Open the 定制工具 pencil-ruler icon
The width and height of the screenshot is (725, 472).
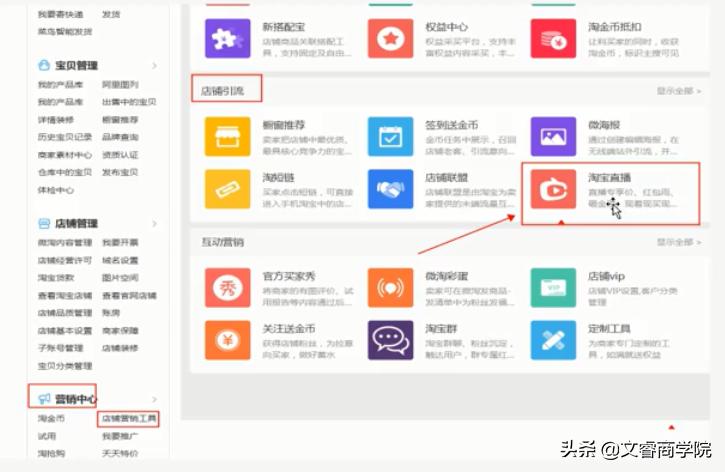[553, 340]
